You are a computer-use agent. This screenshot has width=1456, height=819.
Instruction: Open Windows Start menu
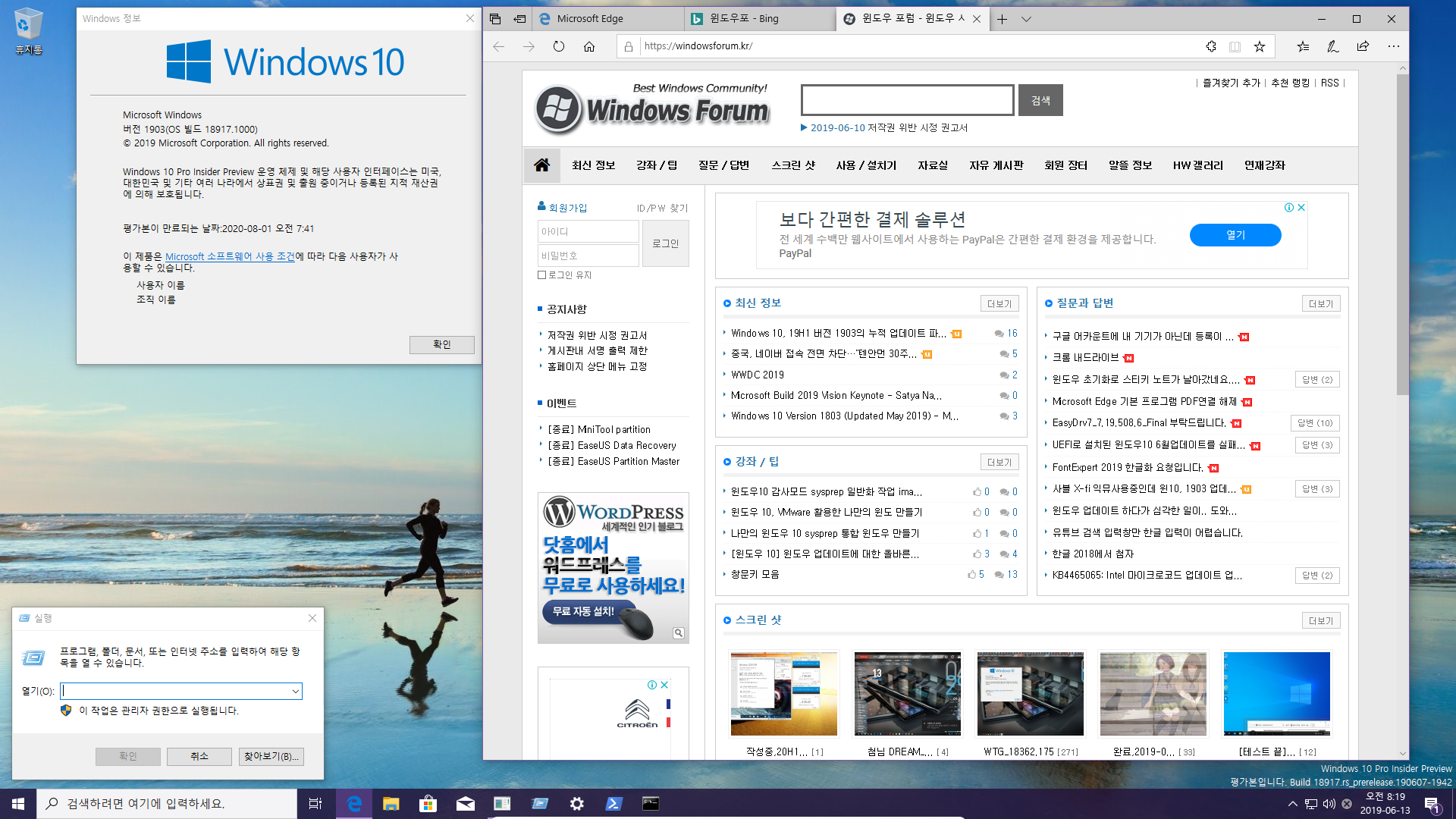click(18, 804)
